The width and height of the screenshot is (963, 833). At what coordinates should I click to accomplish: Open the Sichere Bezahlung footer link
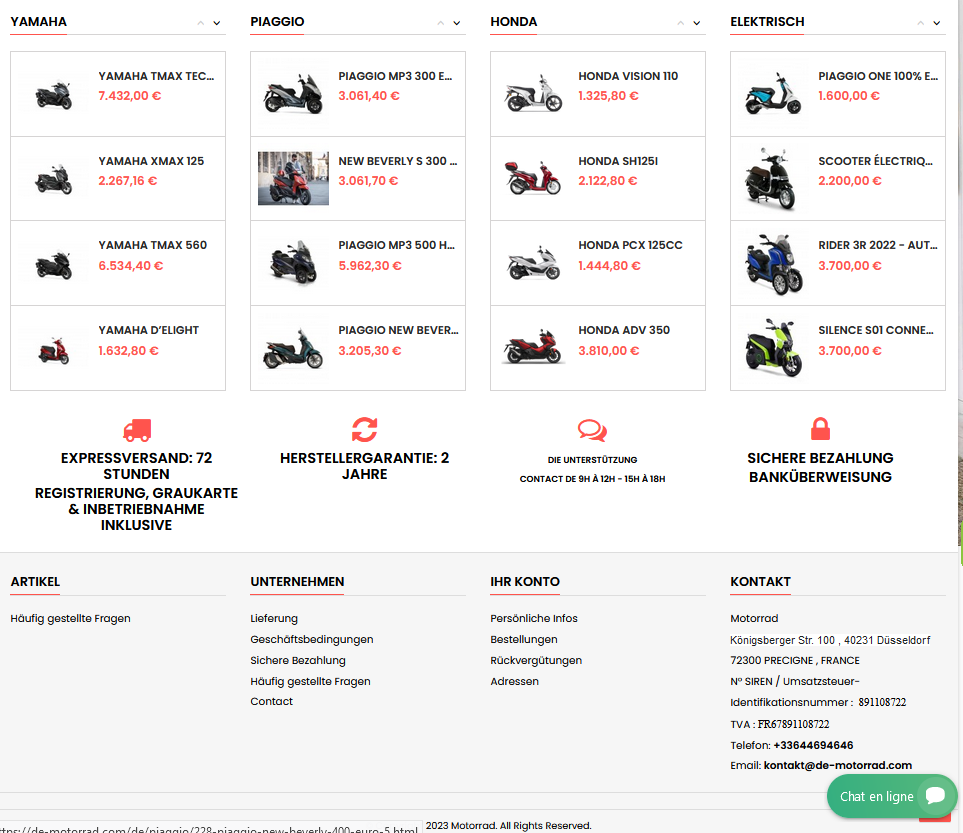298,660
